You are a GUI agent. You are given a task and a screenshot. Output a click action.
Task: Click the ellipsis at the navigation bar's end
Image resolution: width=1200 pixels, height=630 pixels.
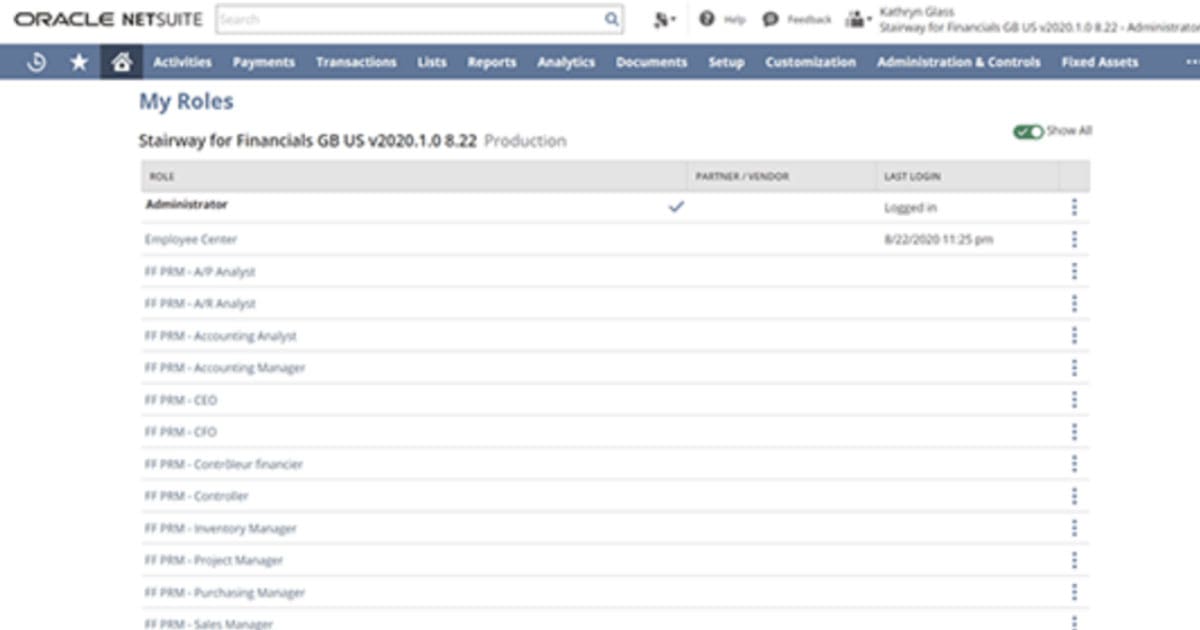coord(1193,62)
